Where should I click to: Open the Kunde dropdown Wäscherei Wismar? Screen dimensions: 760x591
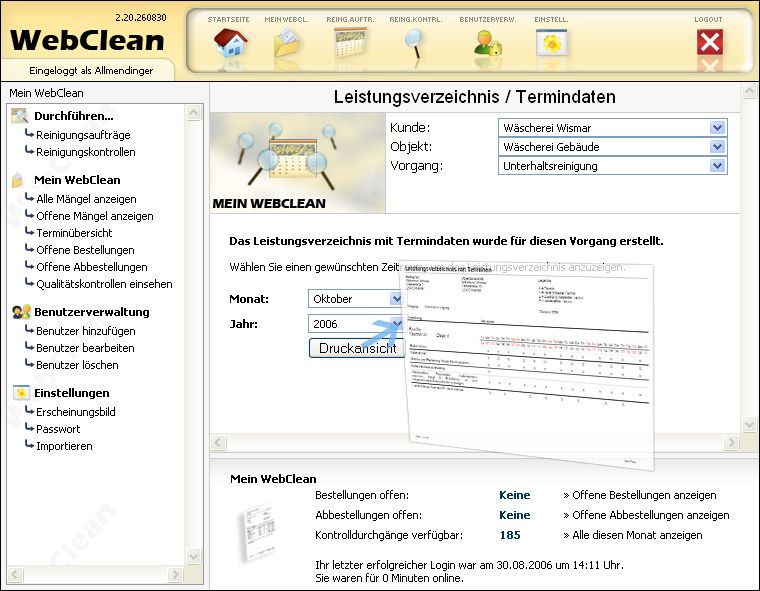[613, 128]
